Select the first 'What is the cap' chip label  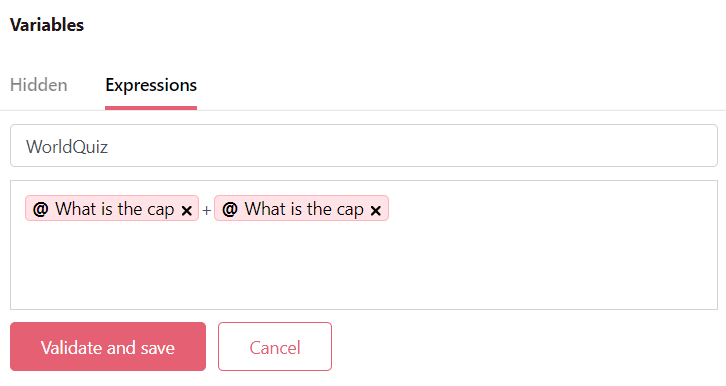[x=114, y=209]
